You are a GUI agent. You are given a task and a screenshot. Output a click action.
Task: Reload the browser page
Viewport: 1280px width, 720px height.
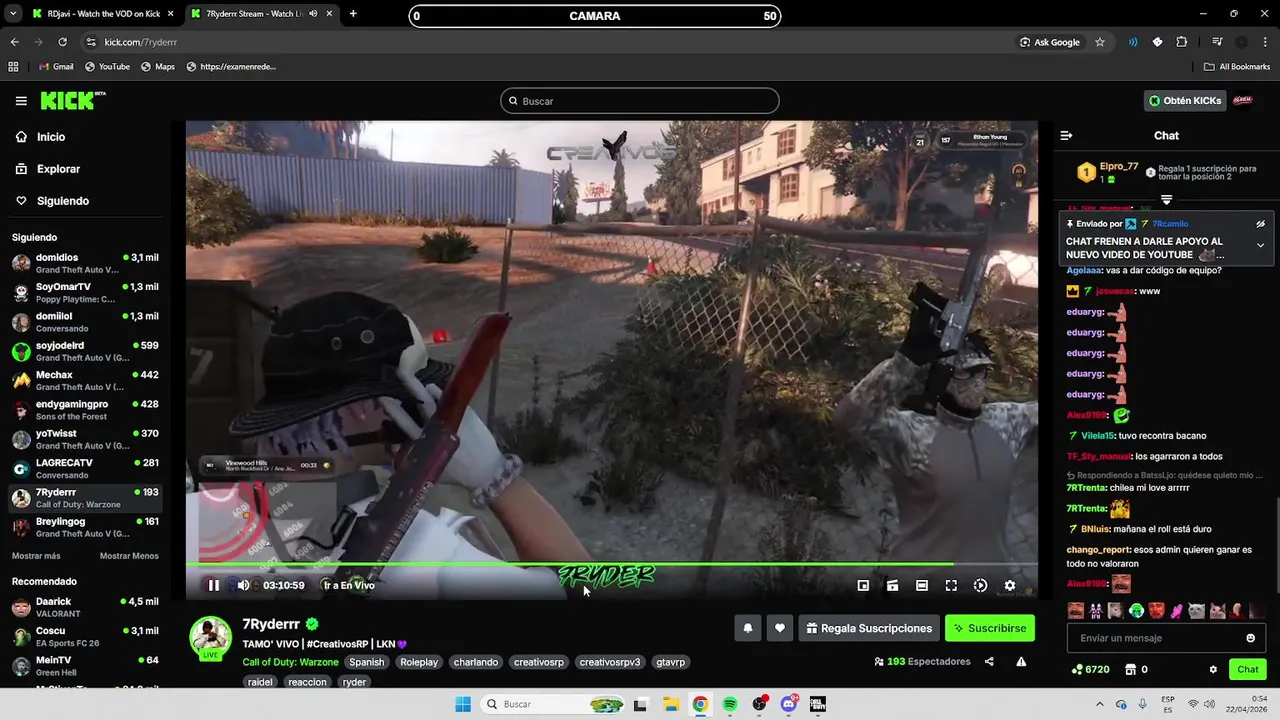[x=62, y=42]
